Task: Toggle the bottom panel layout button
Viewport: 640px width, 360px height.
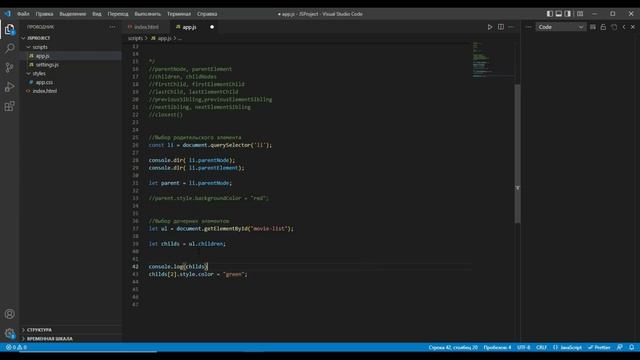Action: (x=559, y=13)
